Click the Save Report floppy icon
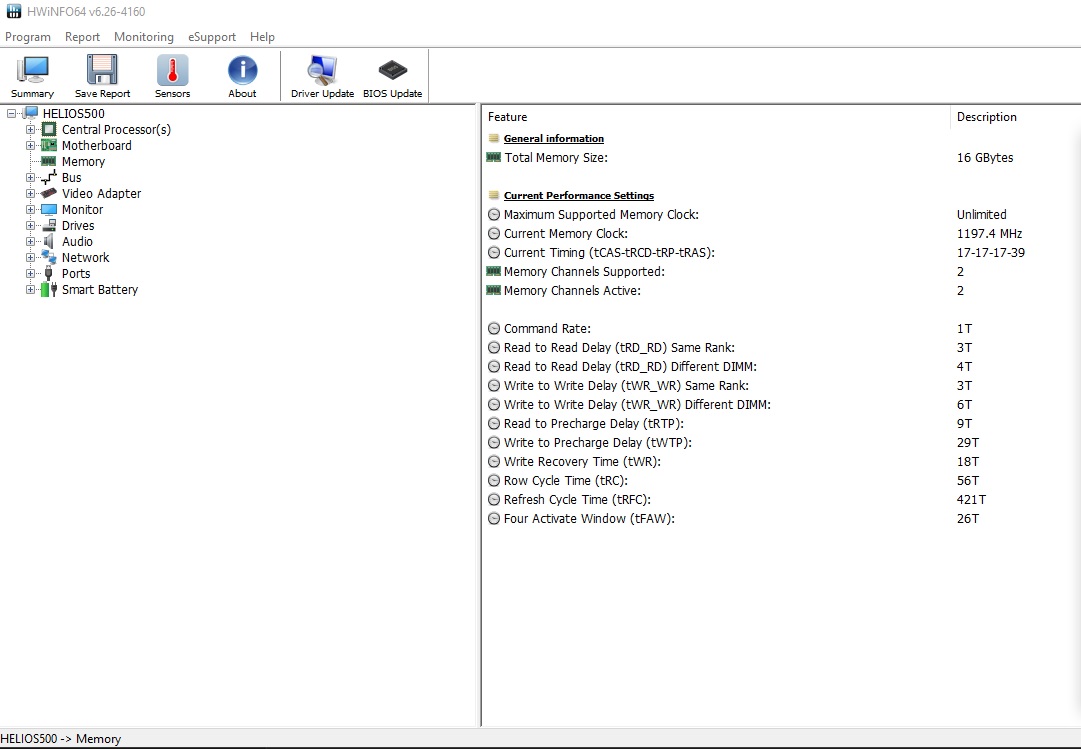 [x=102, y=70]
